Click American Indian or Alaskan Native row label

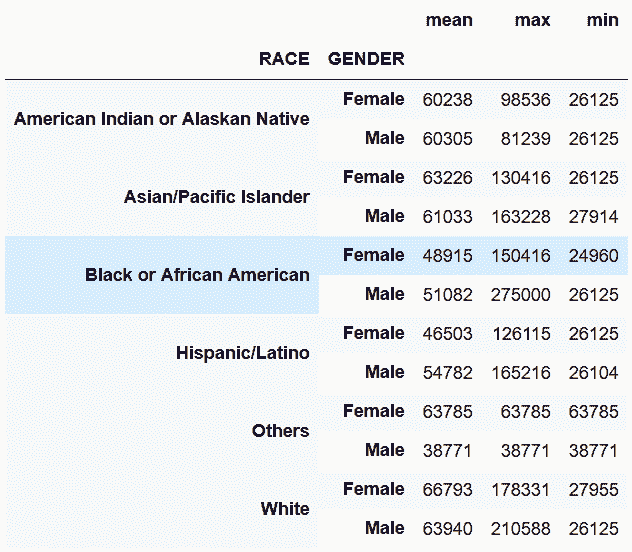[x=162, y=119]
